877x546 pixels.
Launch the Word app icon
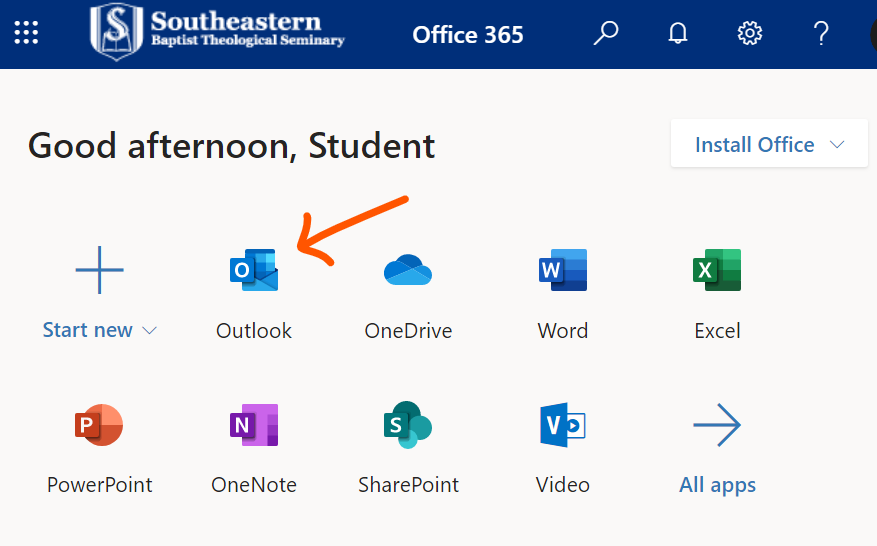(563, 270)
